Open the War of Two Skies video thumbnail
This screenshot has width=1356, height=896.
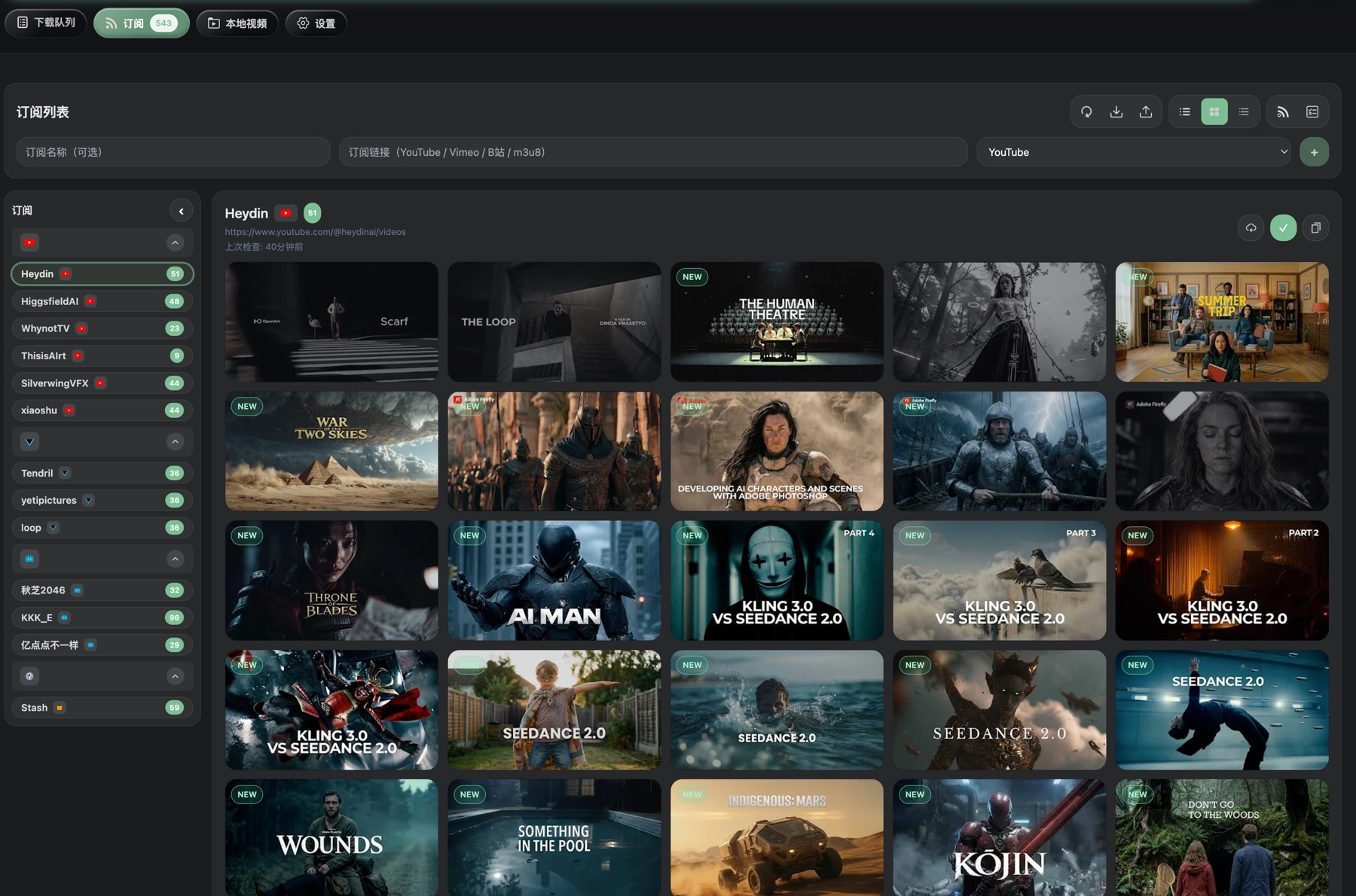pyautogui.click(x=331, y=451)
